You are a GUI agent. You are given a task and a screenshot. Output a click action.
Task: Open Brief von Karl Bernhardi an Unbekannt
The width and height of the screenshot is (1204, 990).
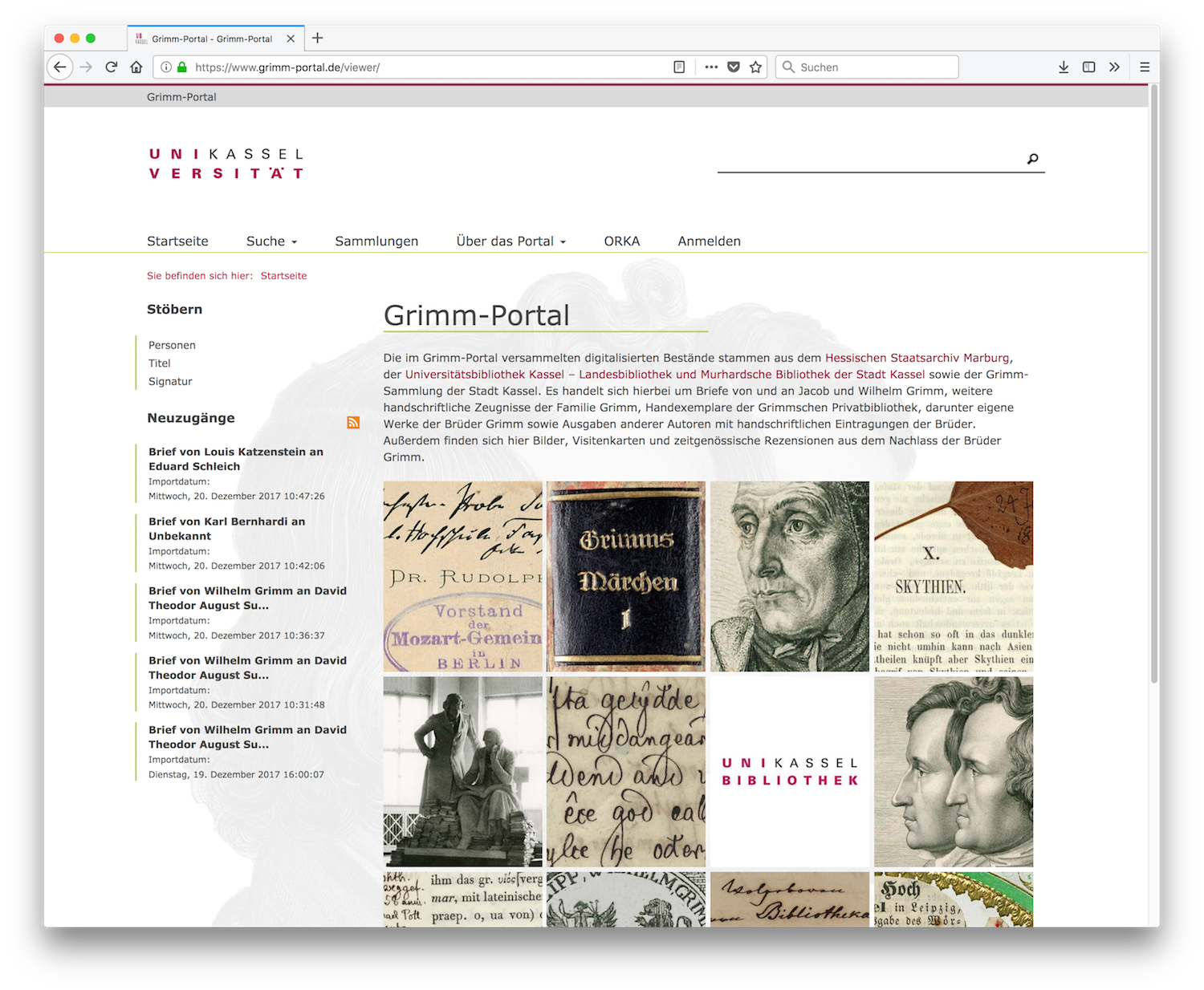(x=227, y=529)
